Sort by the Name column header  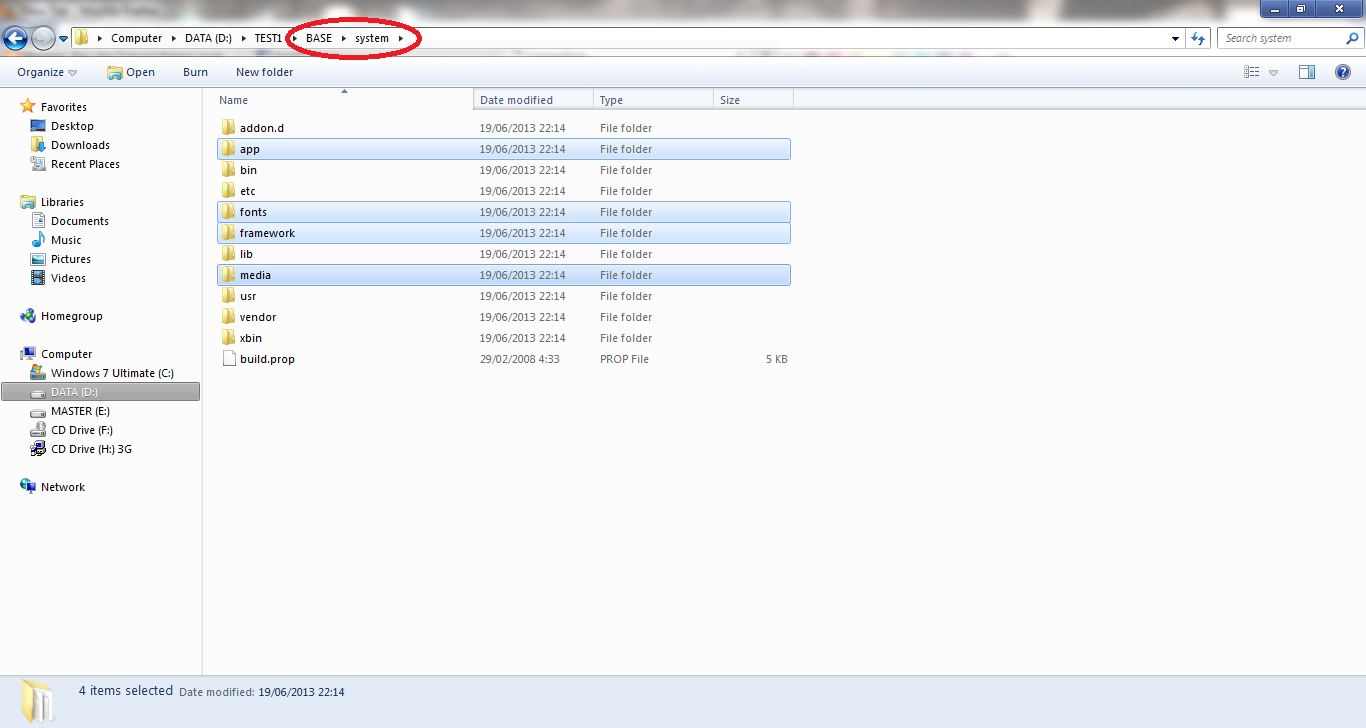(344, 100)
